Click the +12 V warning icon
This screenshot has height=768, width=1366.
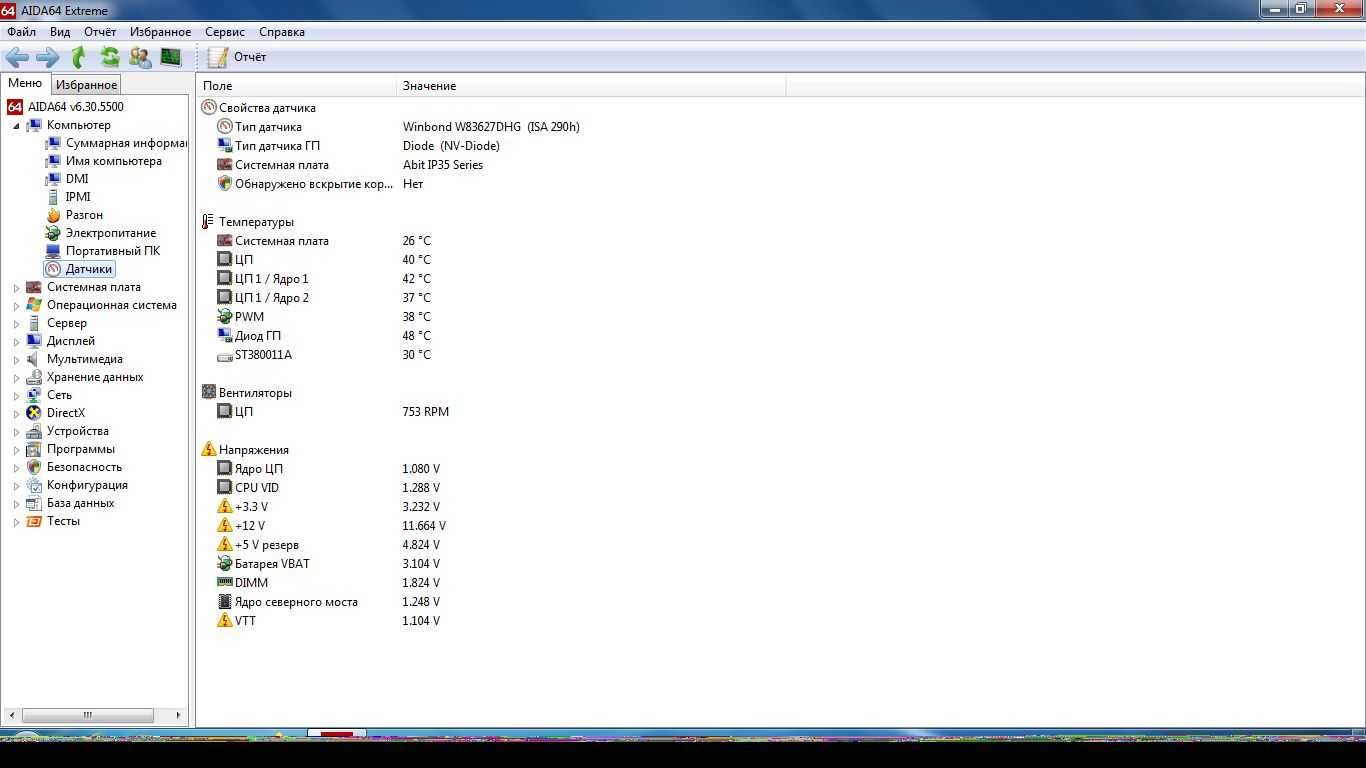[x=225, y=526]
